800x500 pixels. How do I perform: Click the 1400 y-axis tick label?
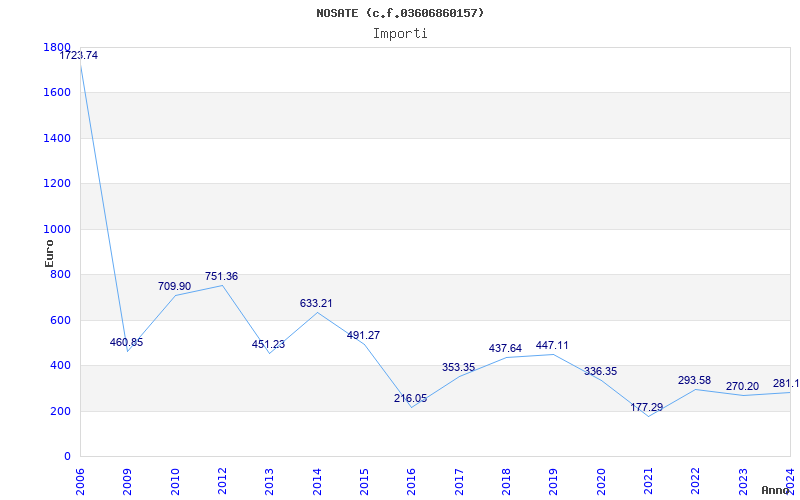tap(57, 138)
